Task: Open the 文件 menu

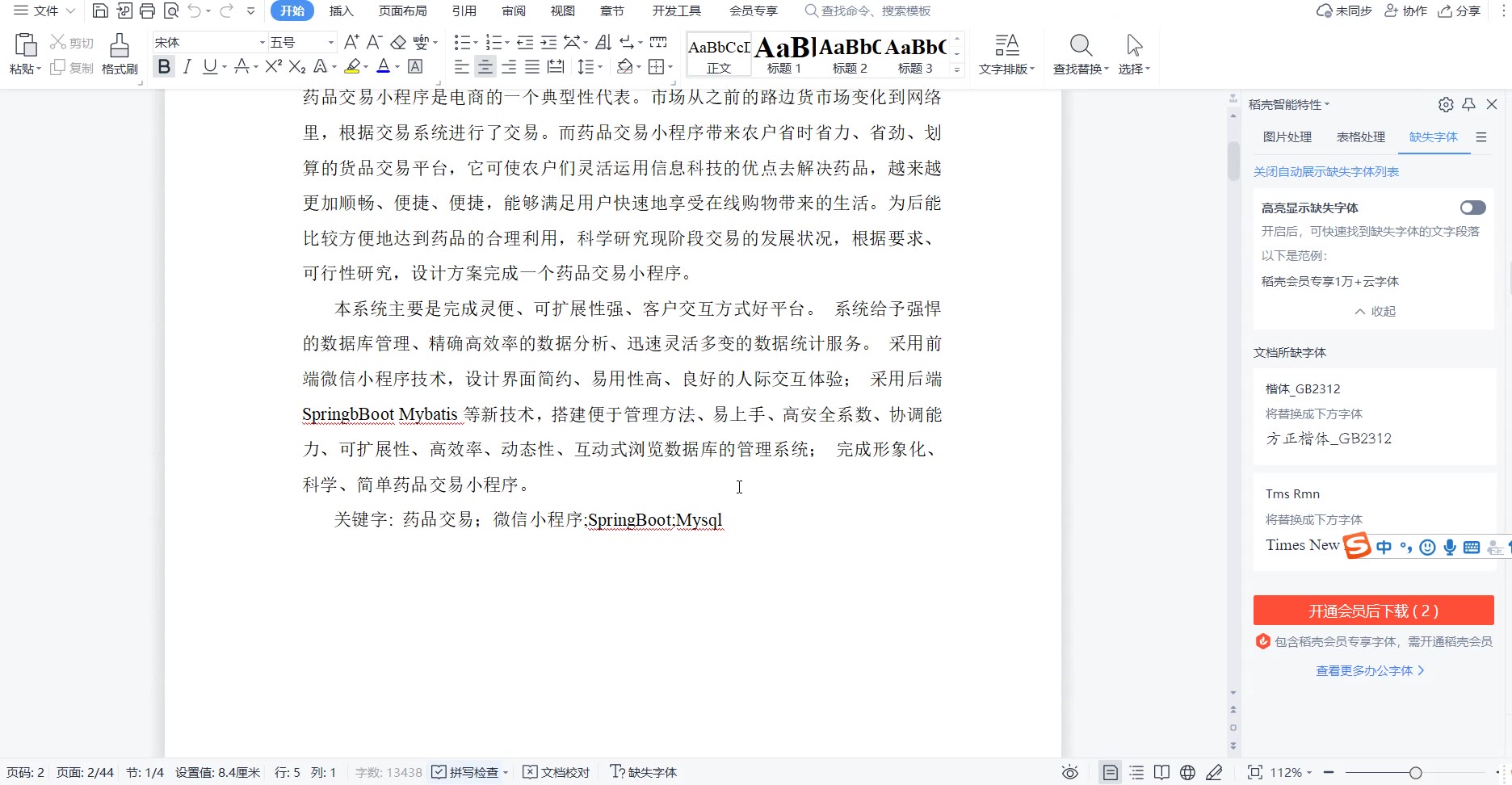Action: (x=44, y=10)
